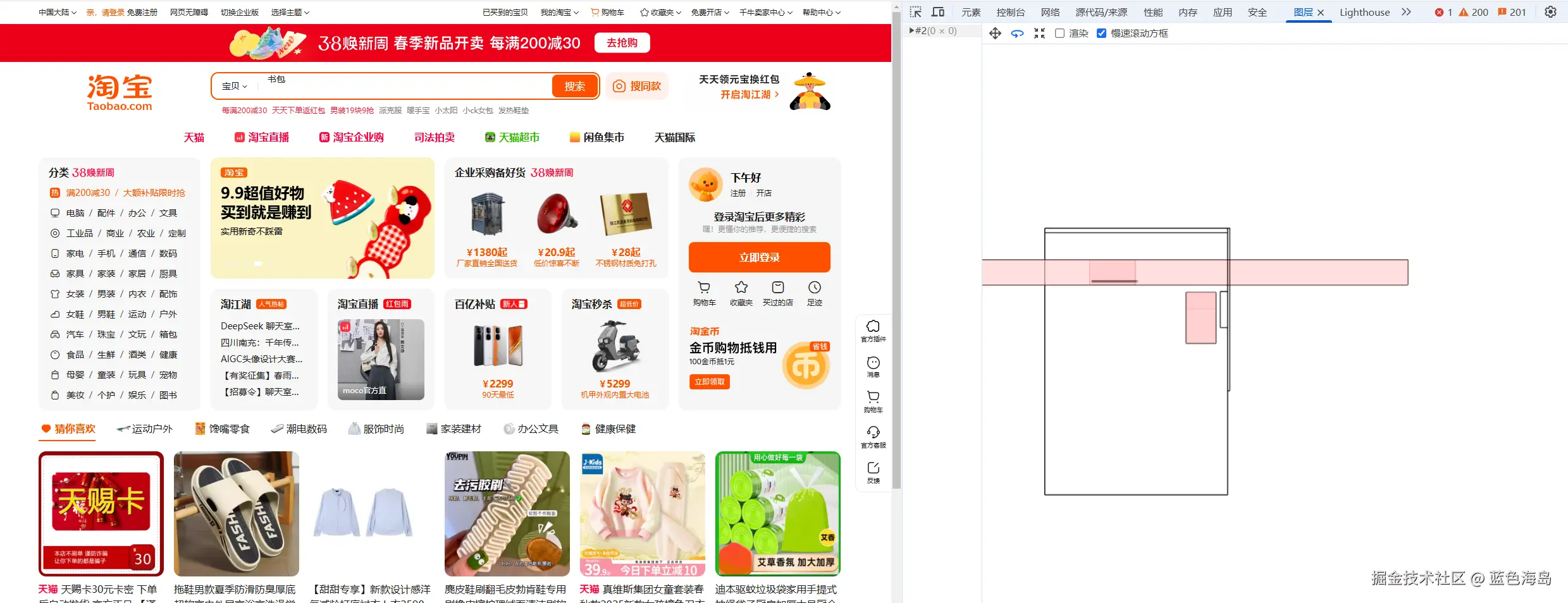1568x603 pixels.
Task: Click the reset transform icon in Layers toolbar
Action: (1039, 33)
